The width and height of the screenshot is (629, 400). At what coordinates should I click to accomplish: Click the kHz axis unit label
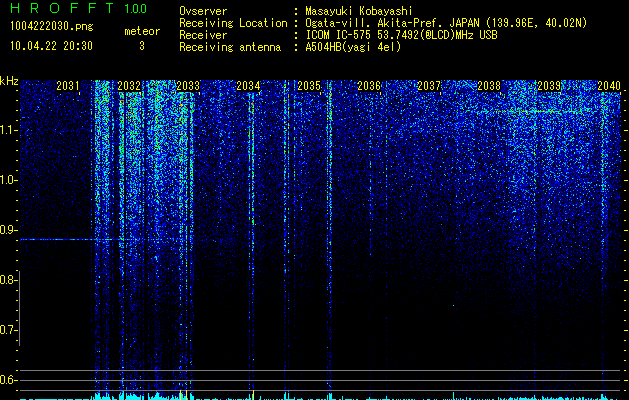click(x=9, y=81)
